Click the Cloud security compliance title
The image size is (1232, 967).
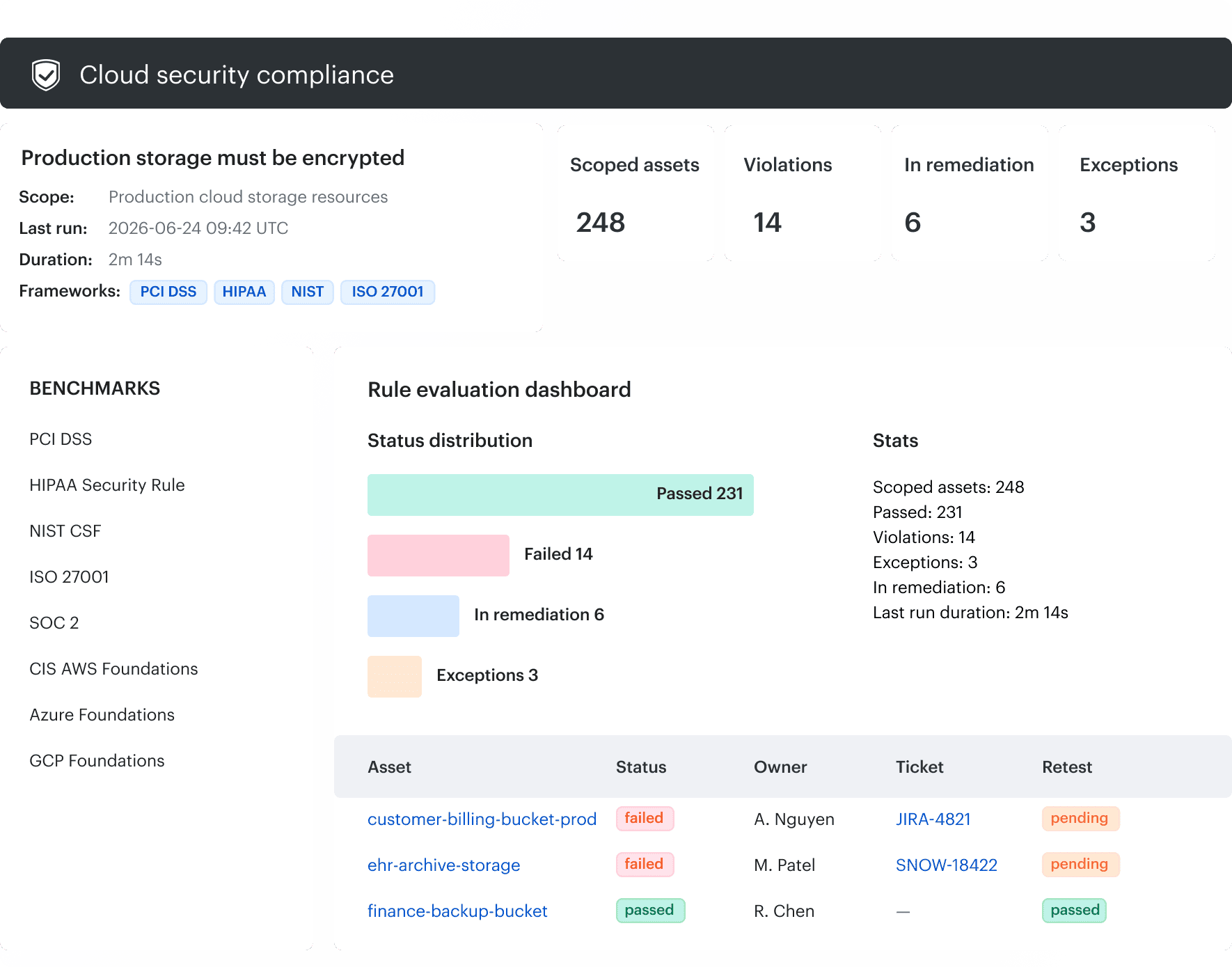237,74
